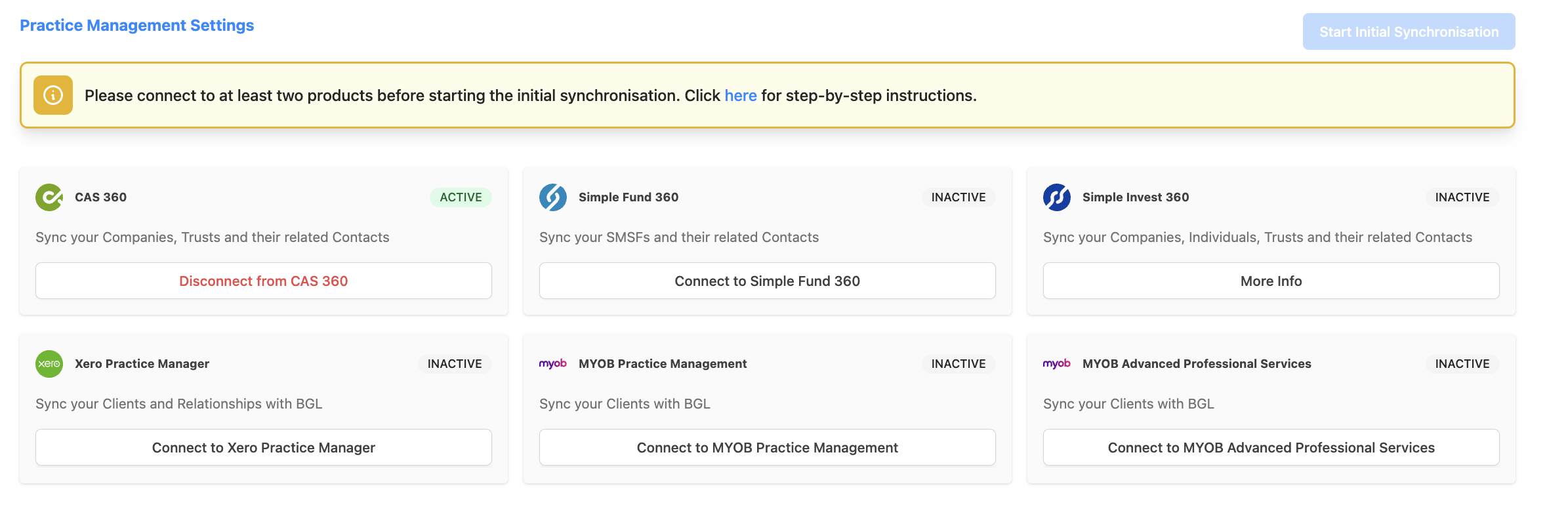The height and width of the screenshot is (522, 1568).
Task: Click the INACTIVE badge on Simple Invest 360
Action: [1462, 197]
